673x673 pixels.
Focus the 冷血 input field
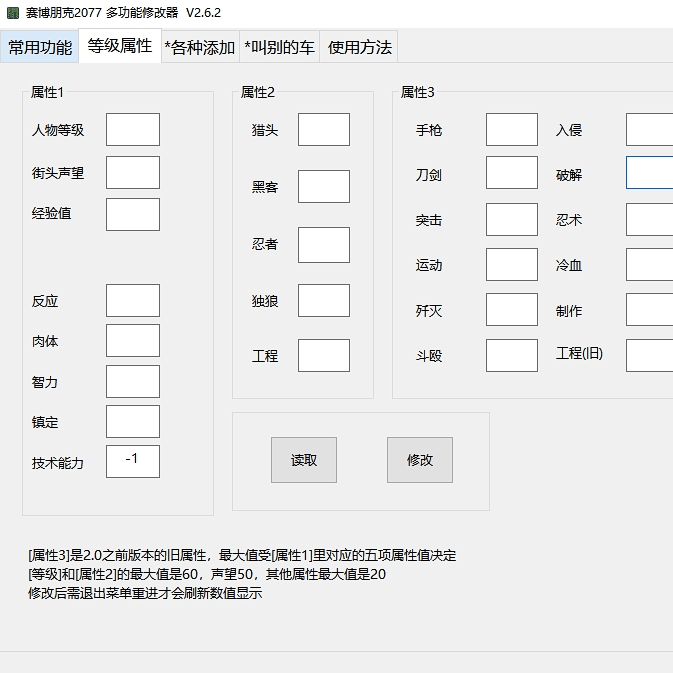click(650, 264)
